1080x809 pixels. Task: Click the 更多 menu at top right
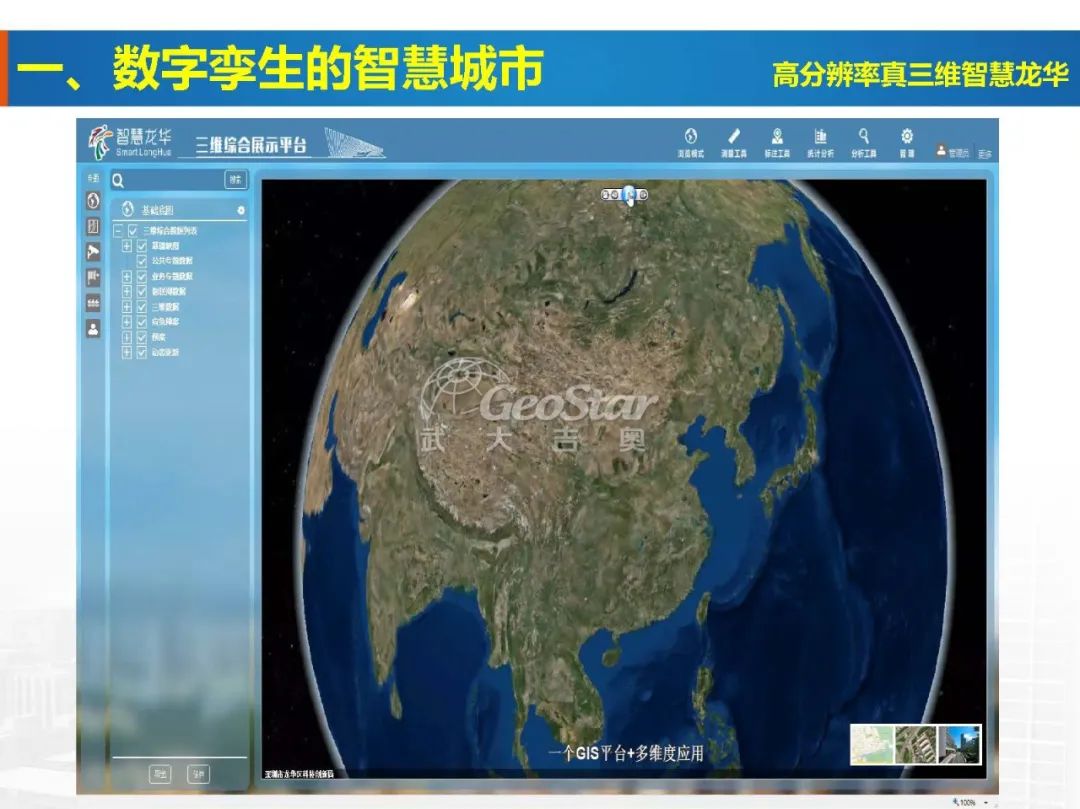pos(986,152)
